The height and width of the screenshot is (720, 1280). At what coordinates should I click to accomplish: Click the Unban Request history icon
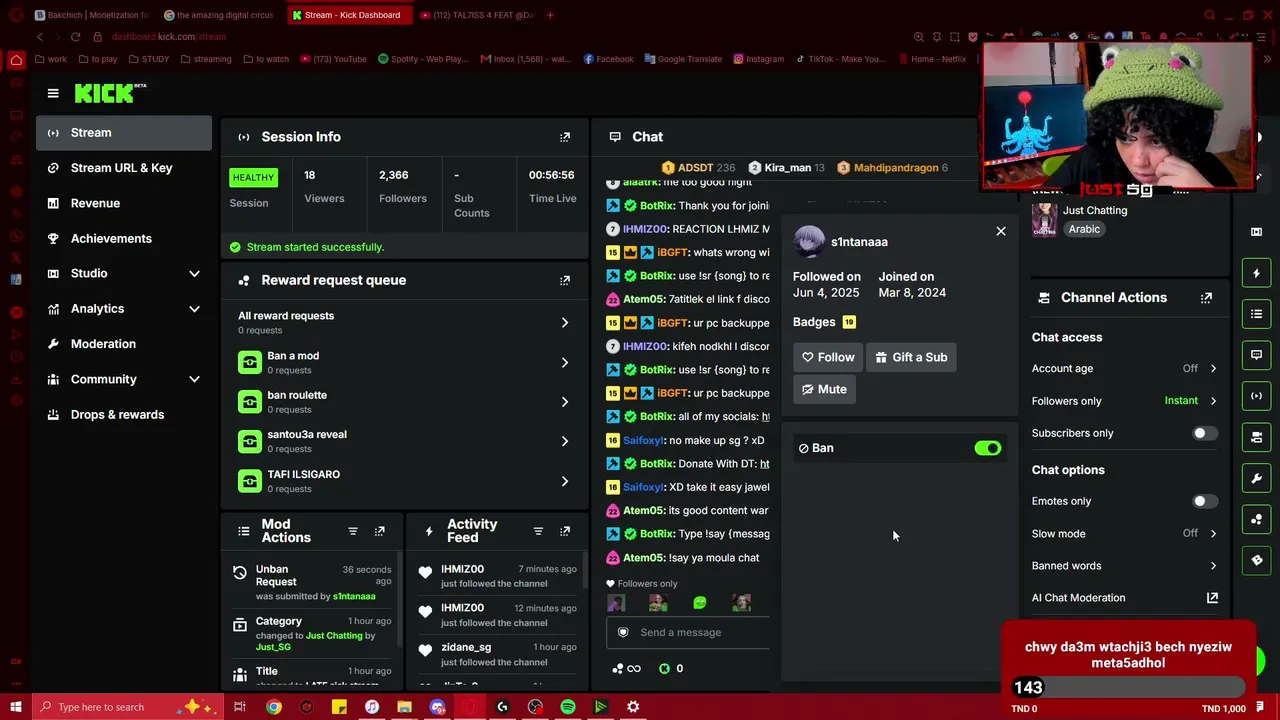(x=240, y=573)
